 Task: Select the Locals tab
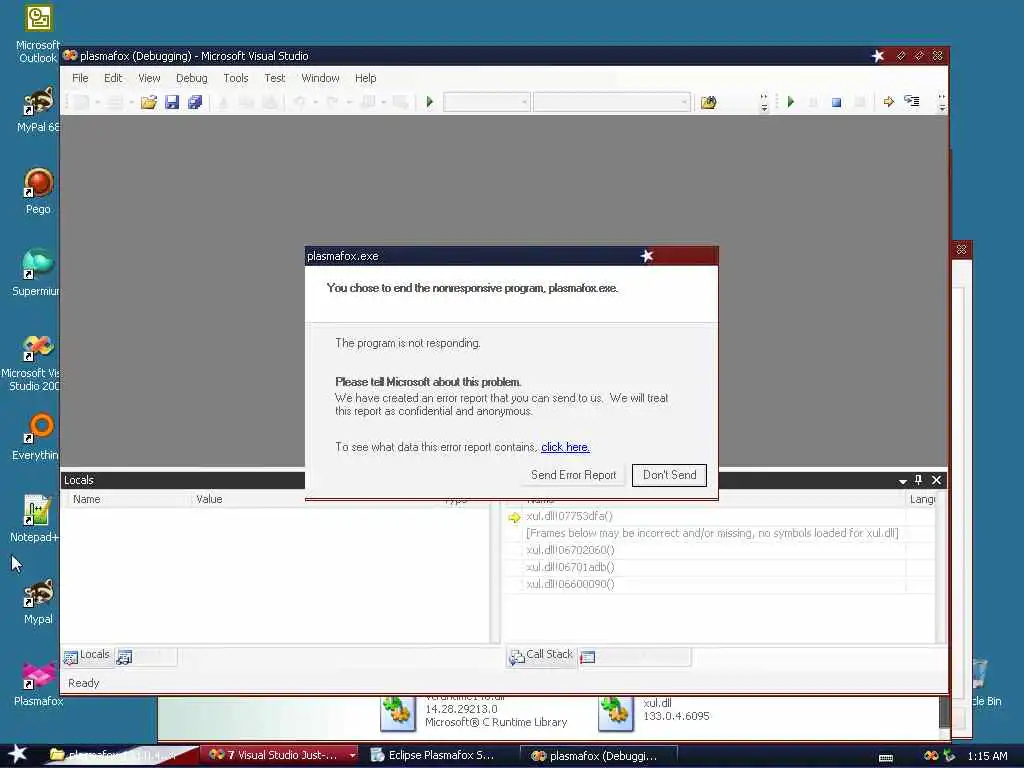87,655
